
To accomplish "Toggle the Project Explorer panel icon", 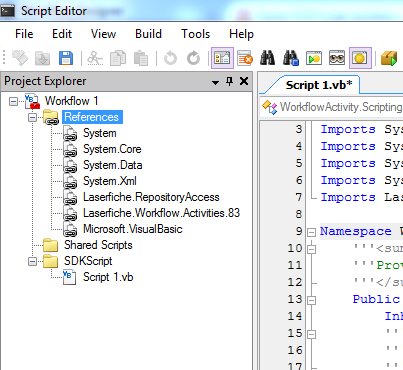I will tap(222, 58).
